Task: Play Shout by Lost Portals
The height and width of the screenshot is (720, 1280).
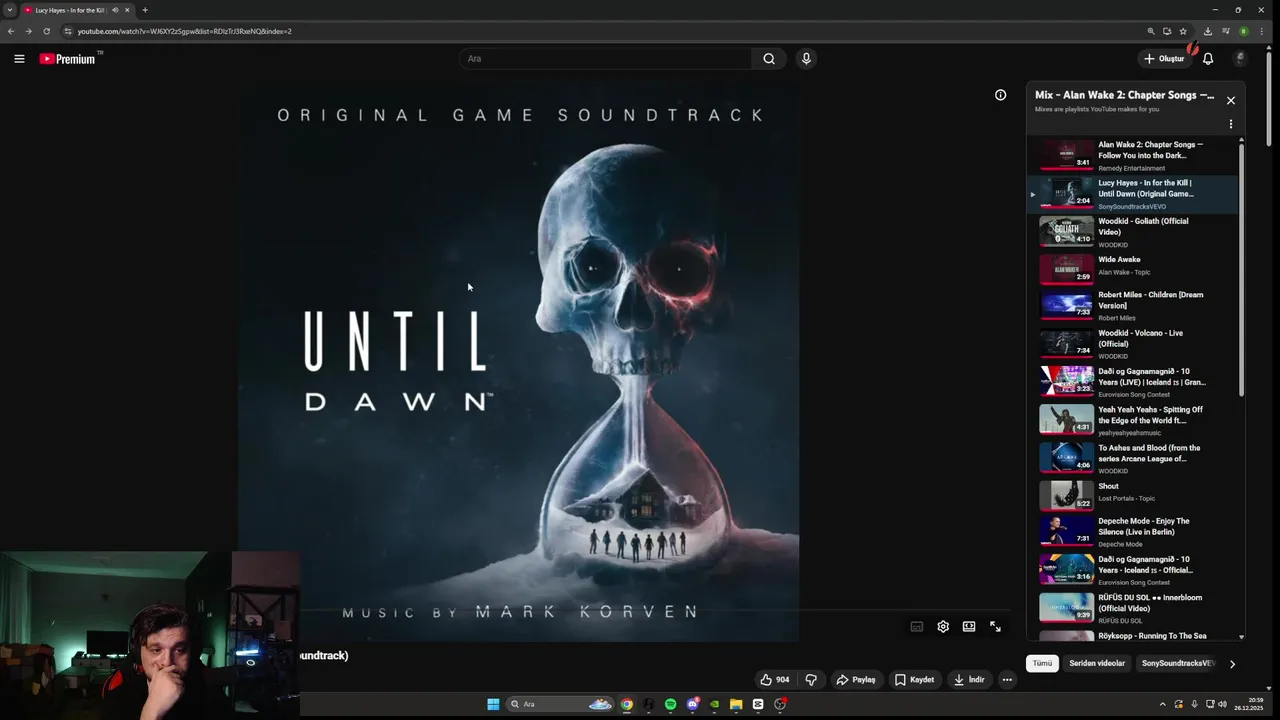Action: tap(1134, 495)
